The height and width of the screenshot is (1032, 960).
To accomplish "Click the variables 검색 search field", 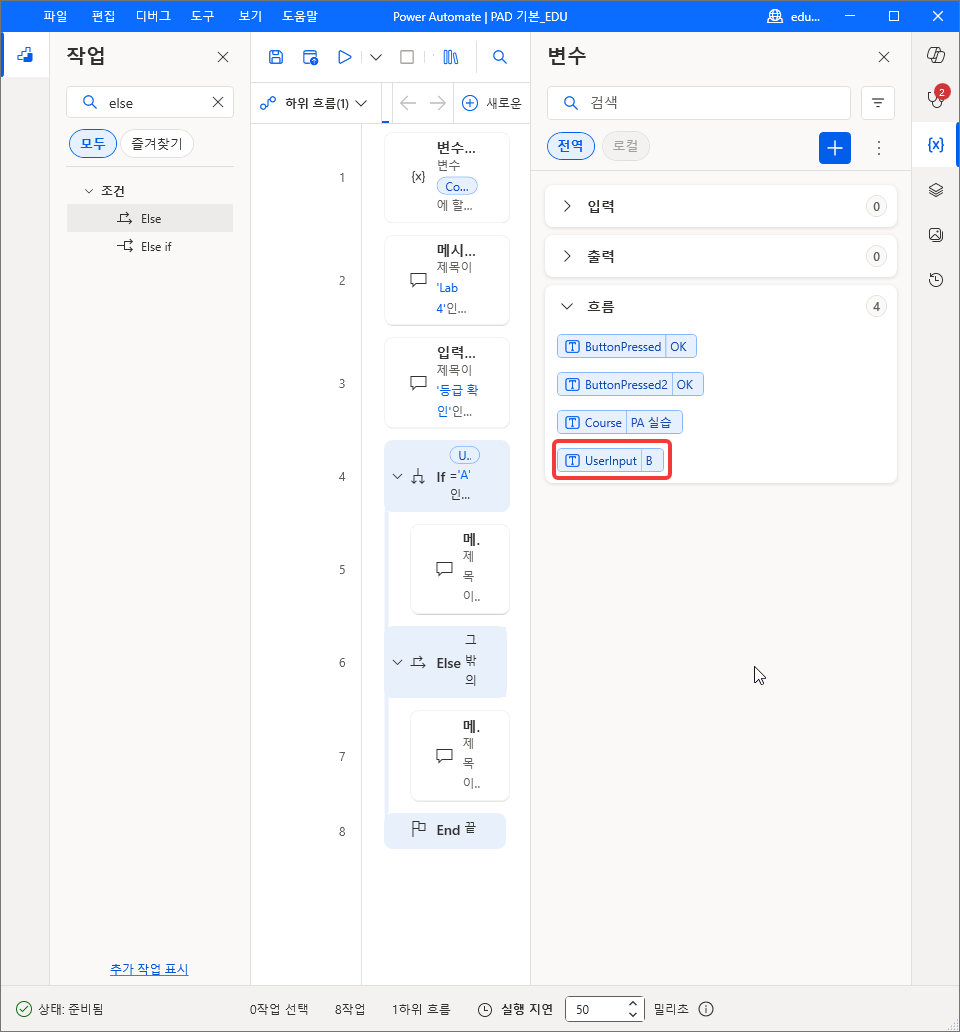I will pos(699,103).
